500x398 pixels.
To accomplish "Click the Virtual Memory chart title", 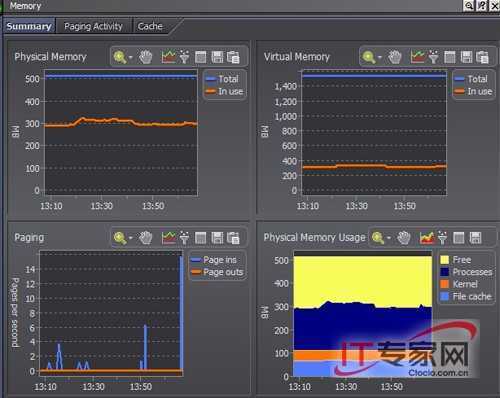I will (297, 57).
